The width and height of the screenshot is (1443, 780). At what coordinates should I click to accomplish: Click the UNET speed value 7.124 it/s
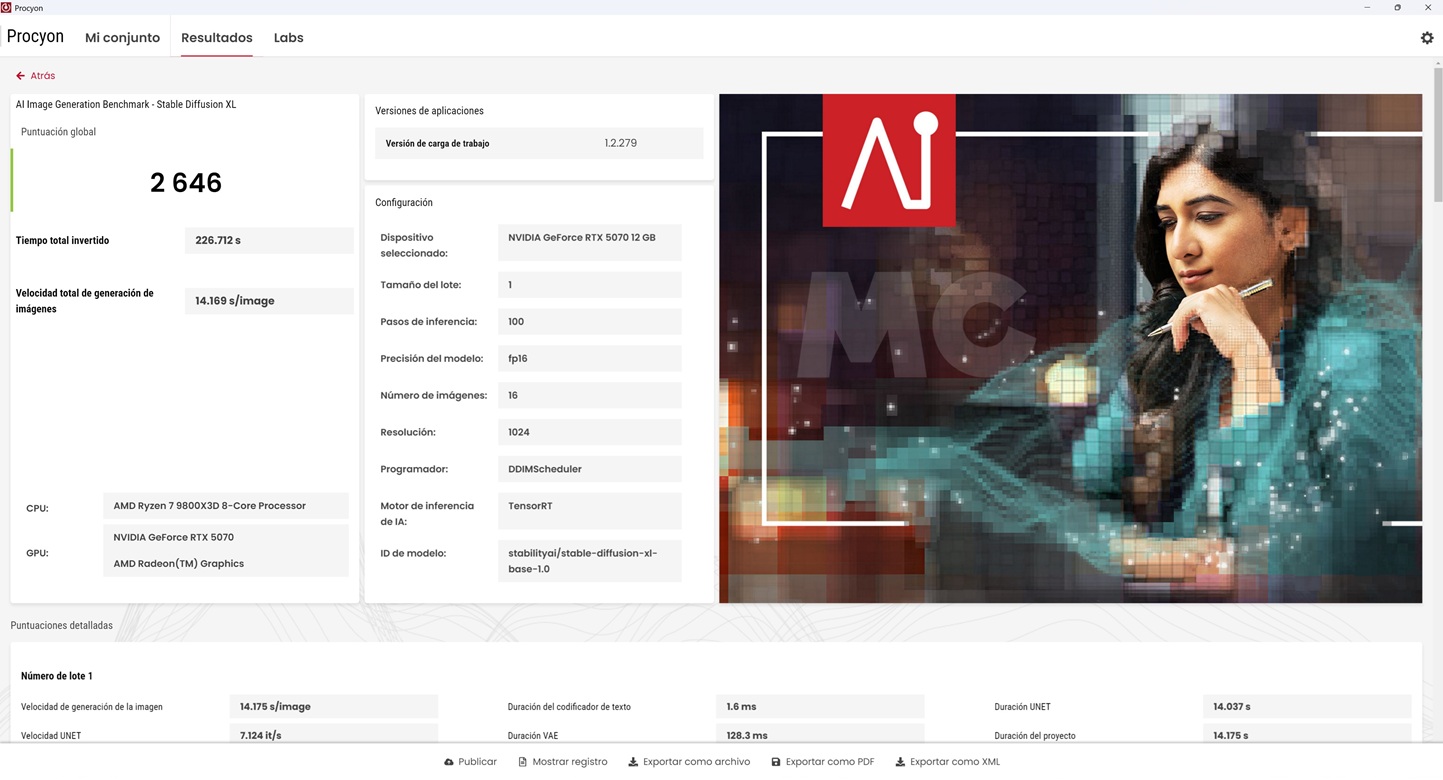pyautogui.click(x=334, y=735)
